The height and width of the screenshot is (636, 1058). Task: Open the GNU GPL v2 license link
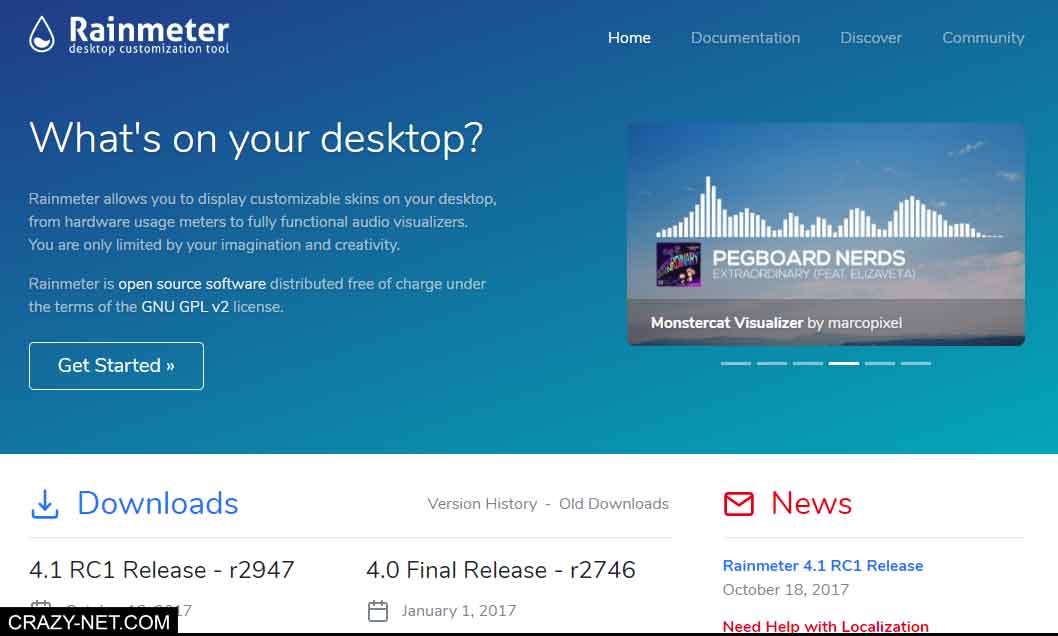(x=185, y=307)
